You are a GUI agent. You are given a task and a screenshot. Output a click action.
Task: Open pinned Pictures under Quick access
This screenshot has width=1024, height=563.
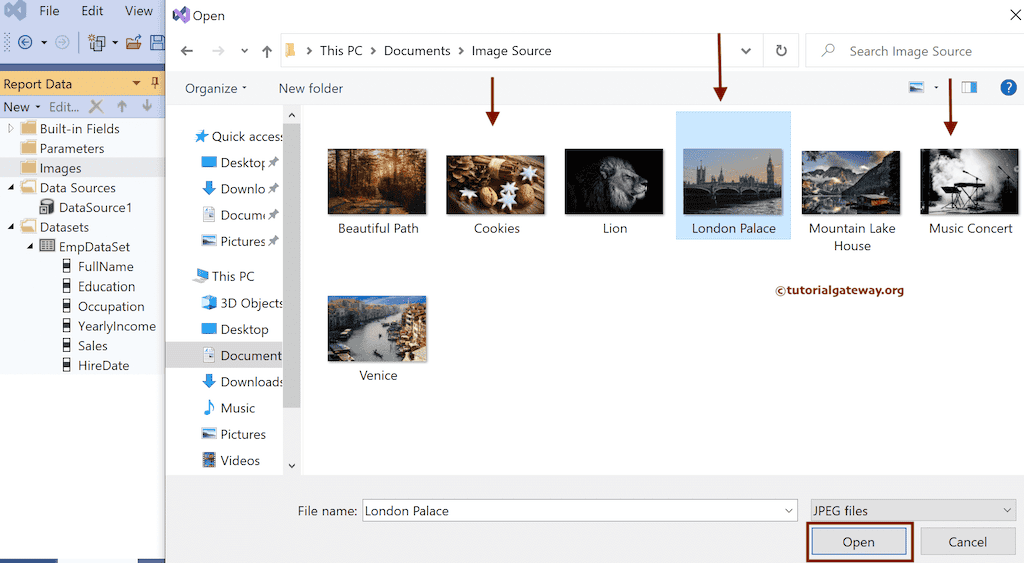click(x=240, y=241)
